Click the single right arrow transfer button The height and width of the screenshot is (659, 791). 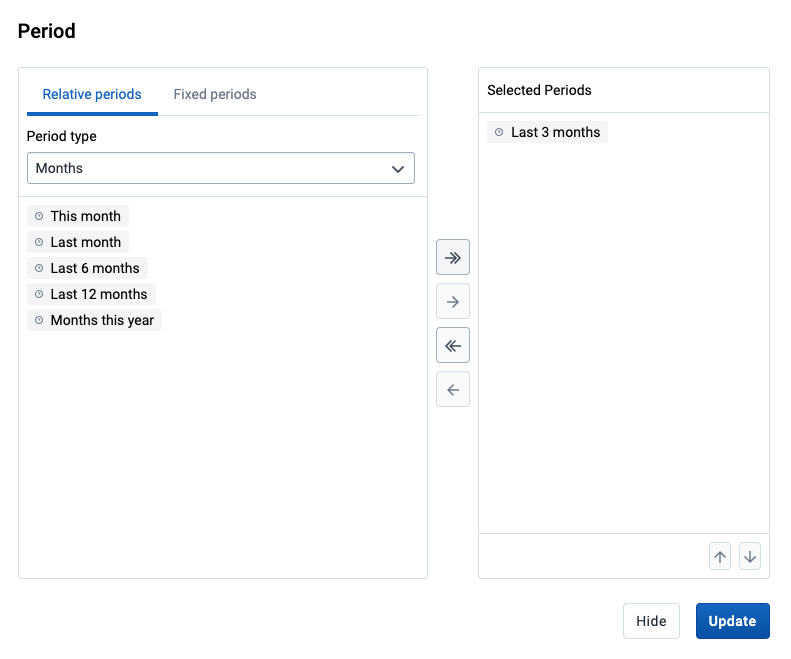click(453, 301)
